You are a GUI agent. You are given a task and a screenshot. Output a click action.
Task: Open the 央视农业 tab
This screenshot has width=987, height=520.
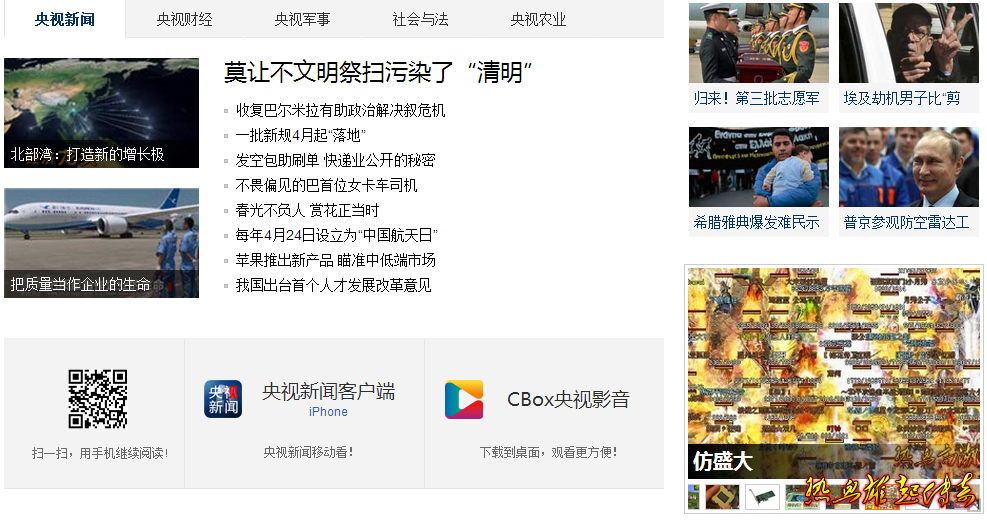pos(538,20)
